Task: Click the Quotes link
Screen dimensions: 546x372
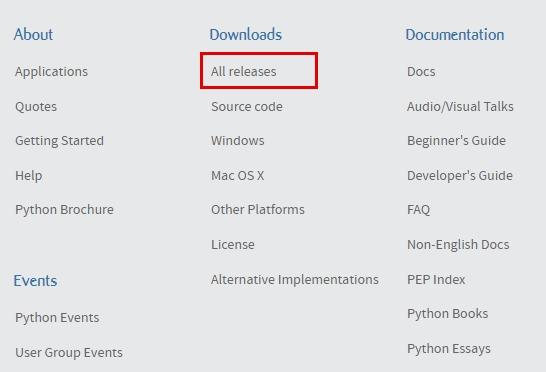Action: click(x=36, y=107)
